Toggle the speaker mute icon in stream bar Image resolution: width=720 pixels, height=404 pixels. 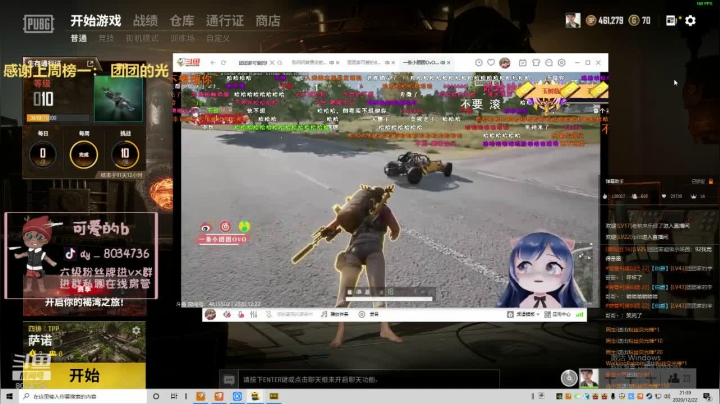pyautogui.click(x=227, y=314)
